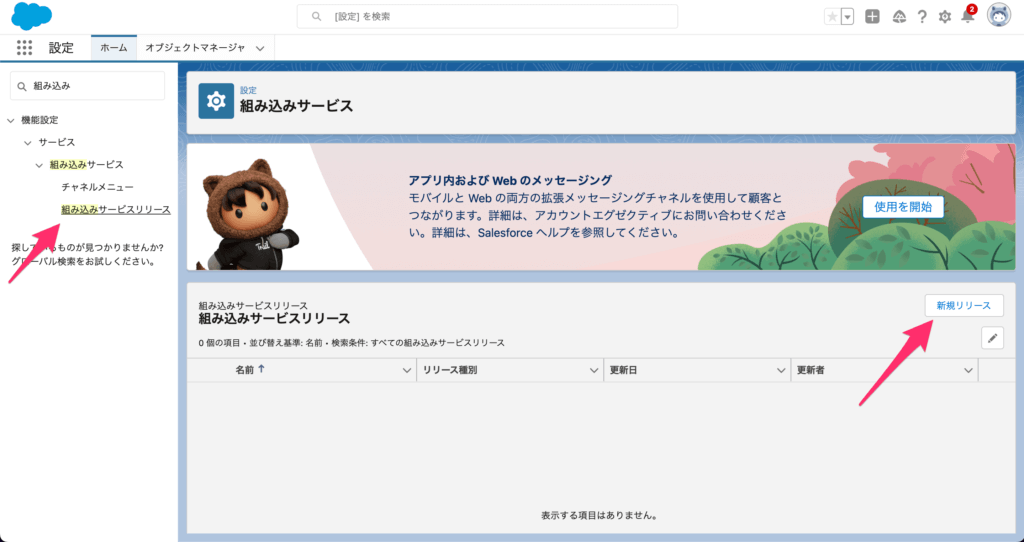Expand the オブジェクトマネージャ tab chevron
1024x542 pixels.
coord(260,48)
